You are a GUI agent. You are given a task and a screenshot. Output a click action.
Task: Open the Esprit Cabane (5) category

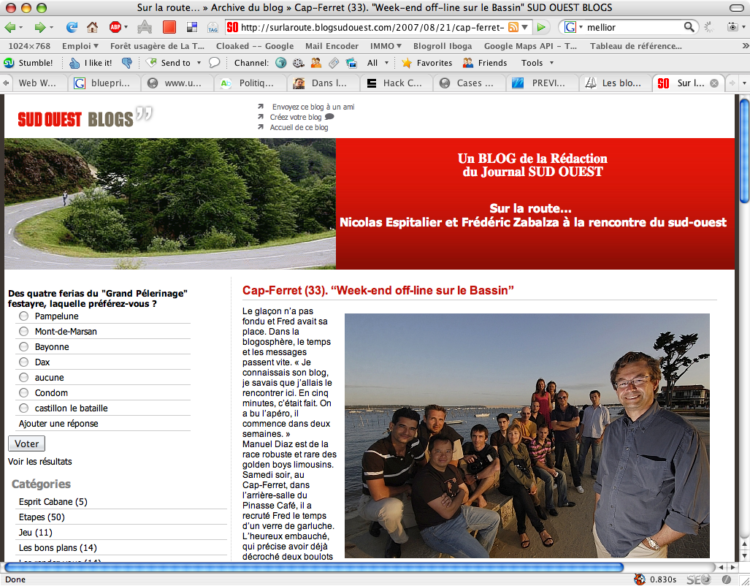[53, 501]
